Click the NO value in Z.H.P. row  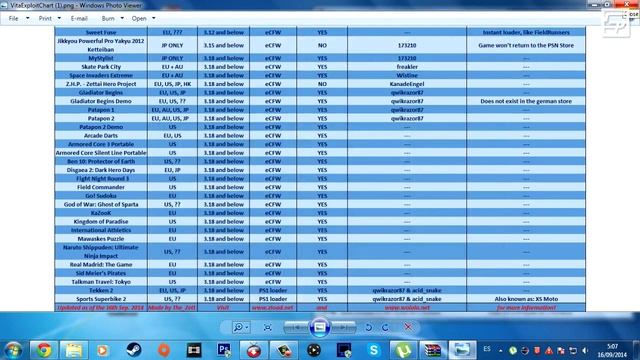pos(322,84)
